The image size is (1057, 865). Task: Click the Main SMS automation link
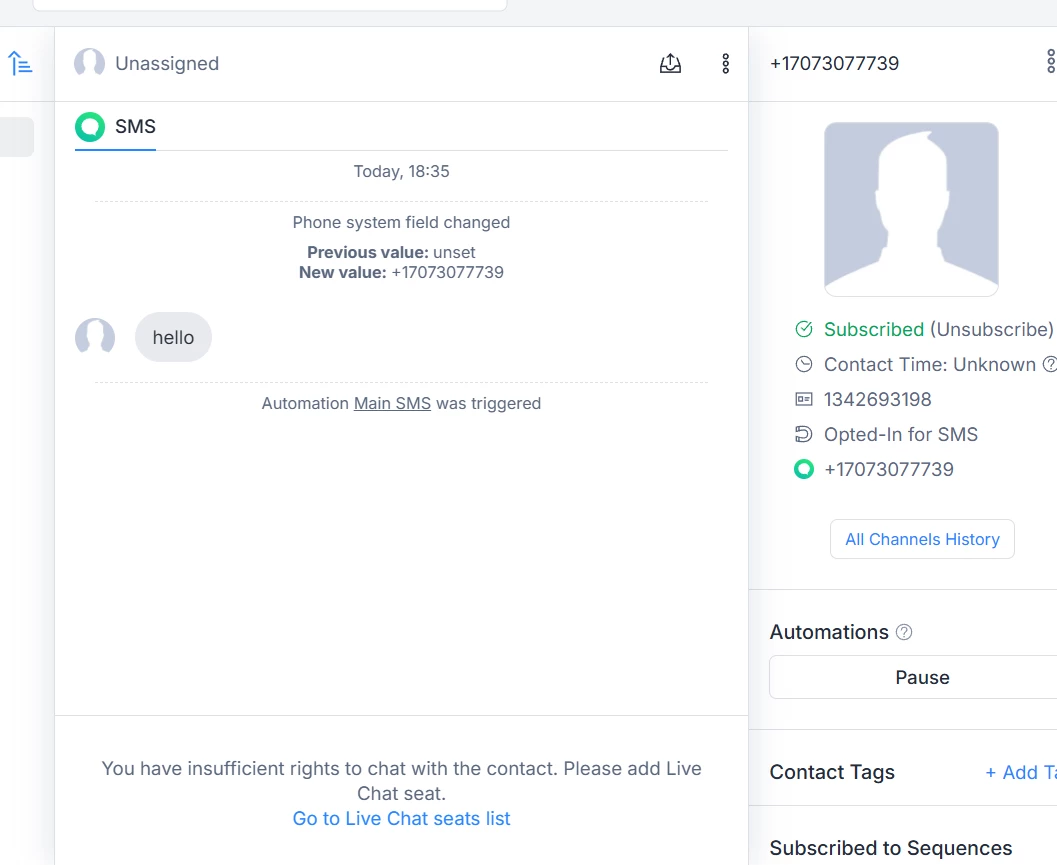[x=392, y=404]
